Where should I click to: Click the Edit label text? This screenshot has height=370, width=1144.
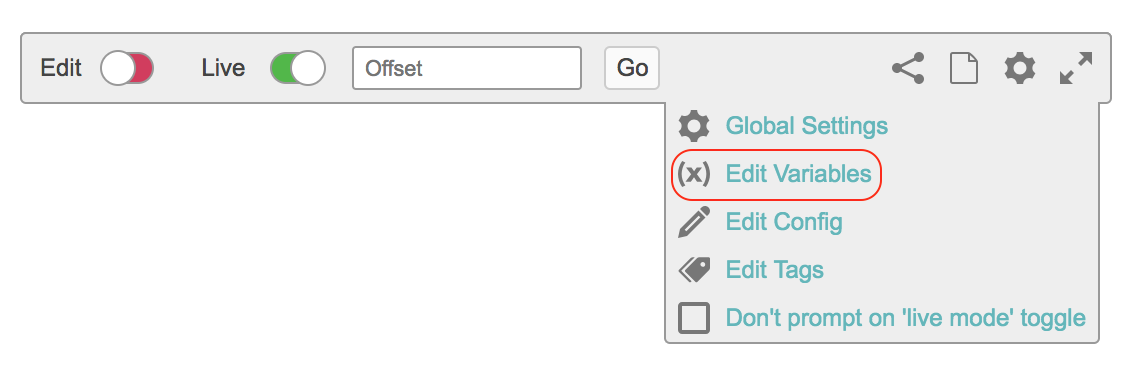click(61, 68)
